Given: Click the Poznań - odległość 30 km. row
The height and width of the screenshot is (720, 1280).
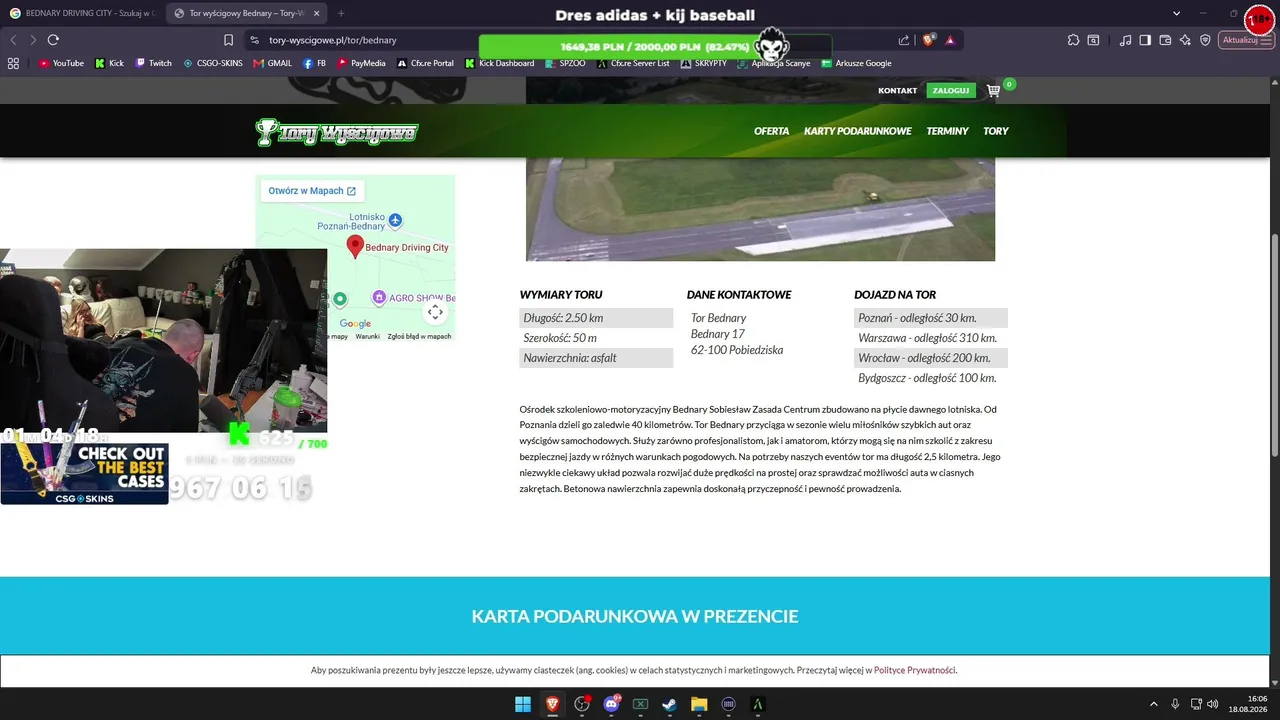Looking at the screenshot, I should 931,318.
